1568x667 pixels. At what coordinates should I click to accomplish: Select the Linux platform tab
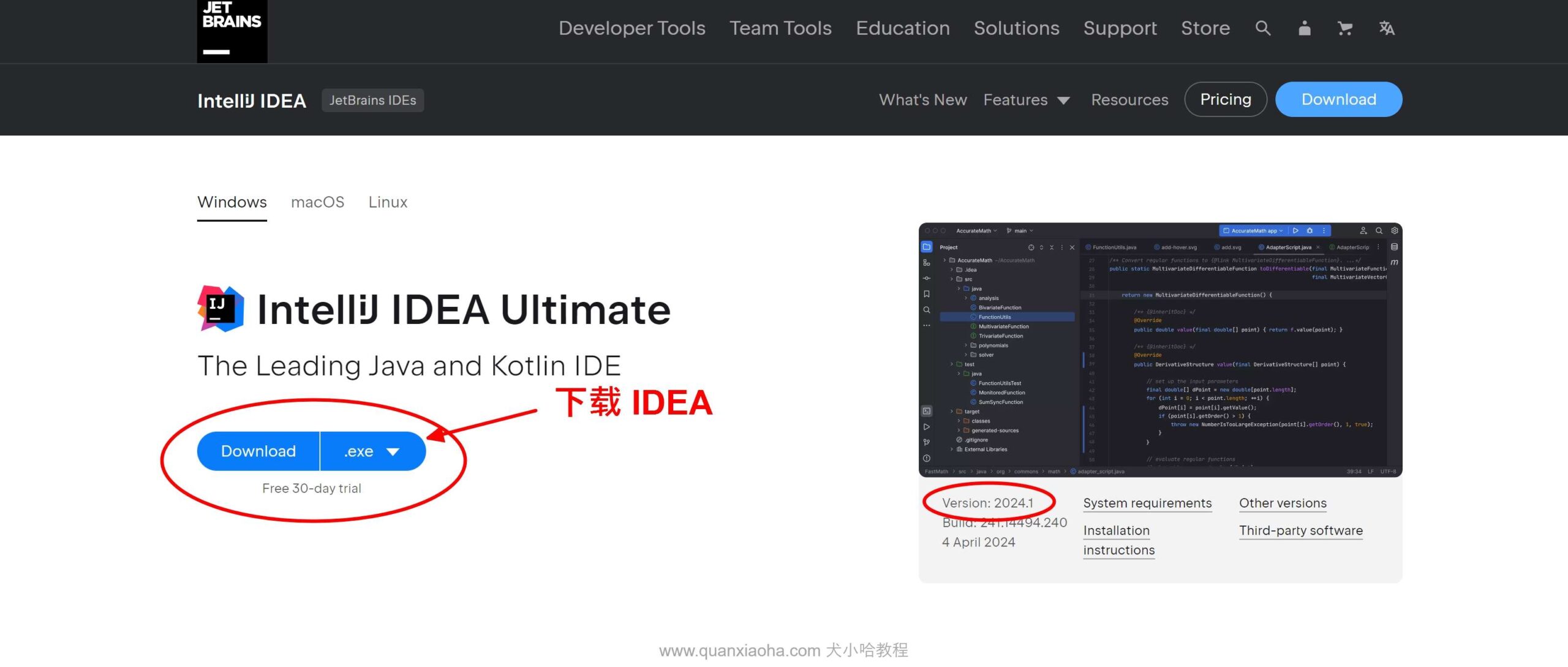388,201
